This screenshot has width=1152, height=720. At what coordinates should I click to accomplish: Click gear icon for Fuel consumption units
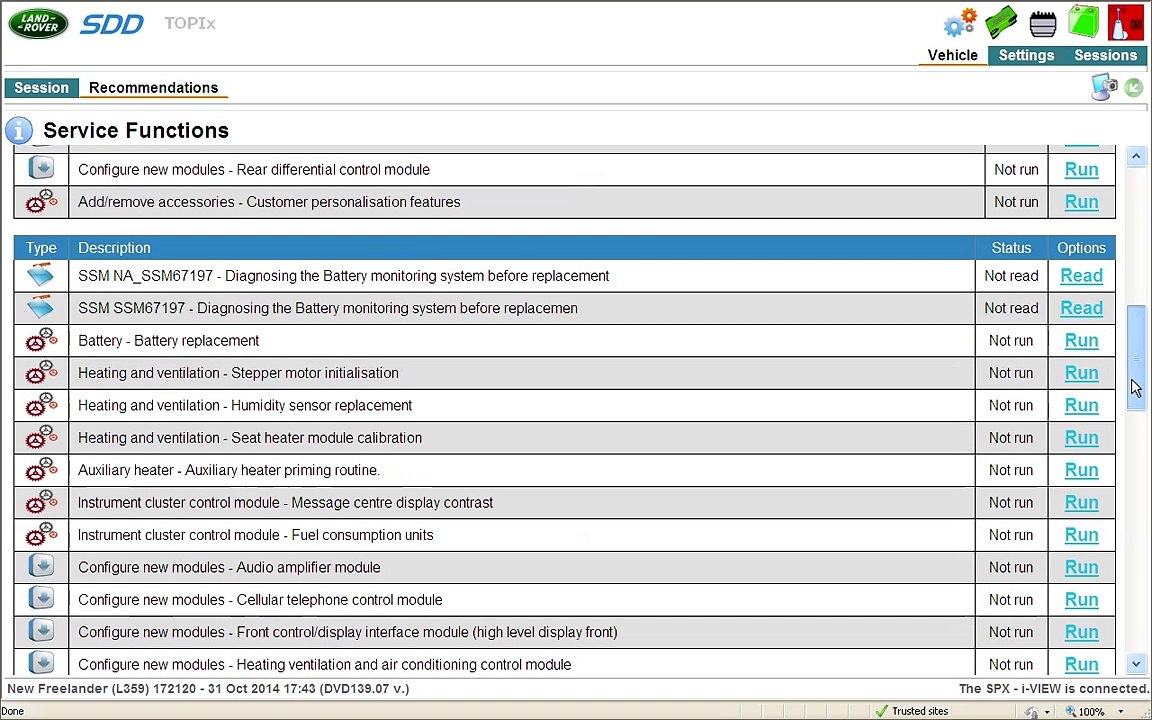coord(42,535)
